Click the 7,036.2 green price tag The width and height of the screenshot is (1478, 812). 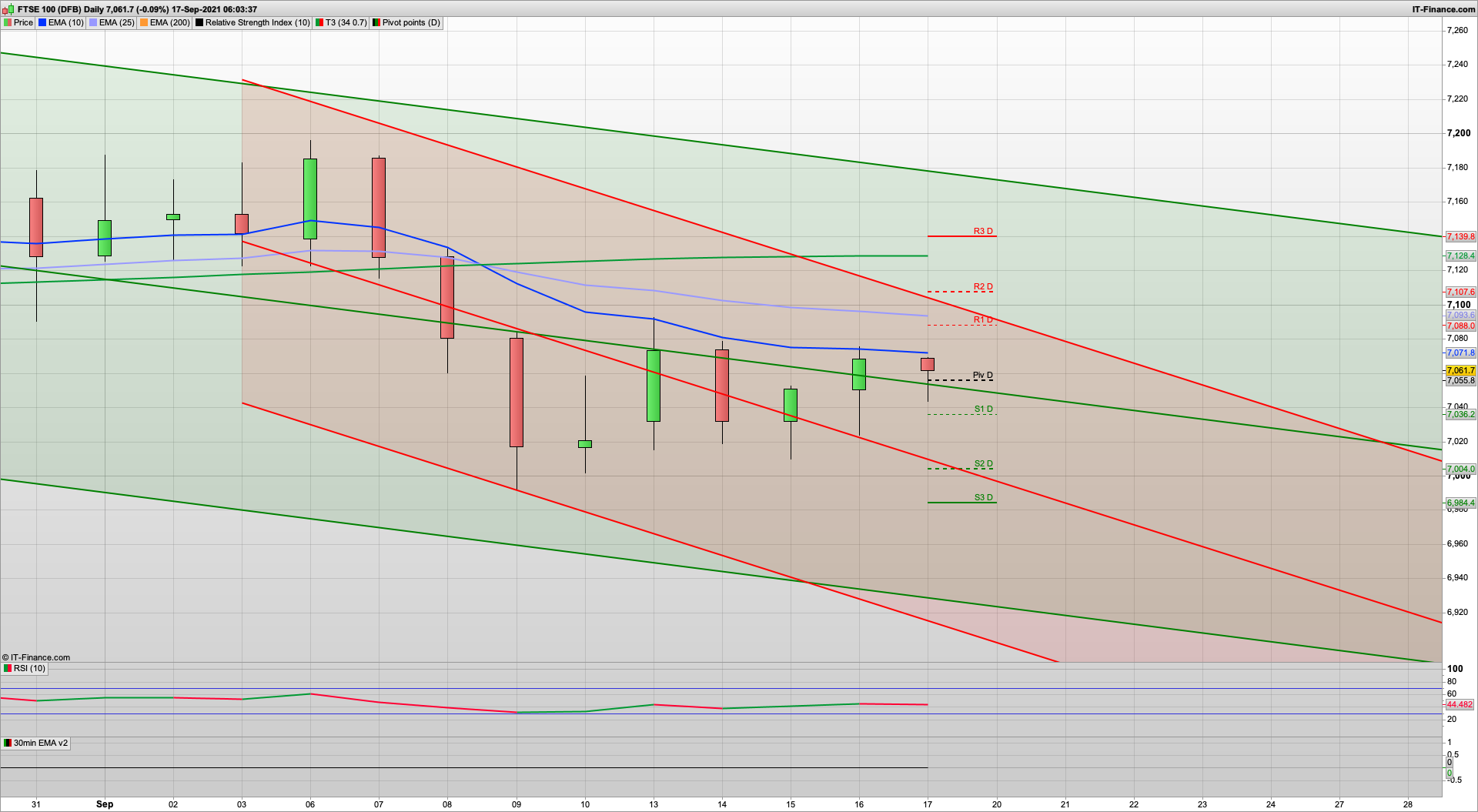click(x=1460, y=414)
